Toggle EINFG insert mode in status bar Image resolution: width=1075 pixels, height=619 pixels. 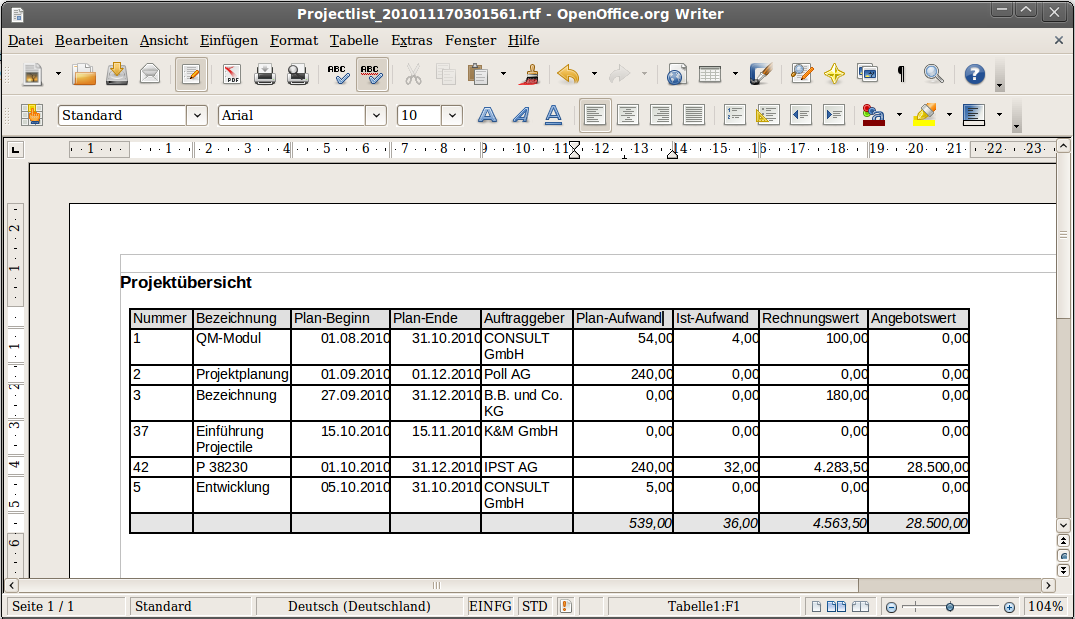490,606
